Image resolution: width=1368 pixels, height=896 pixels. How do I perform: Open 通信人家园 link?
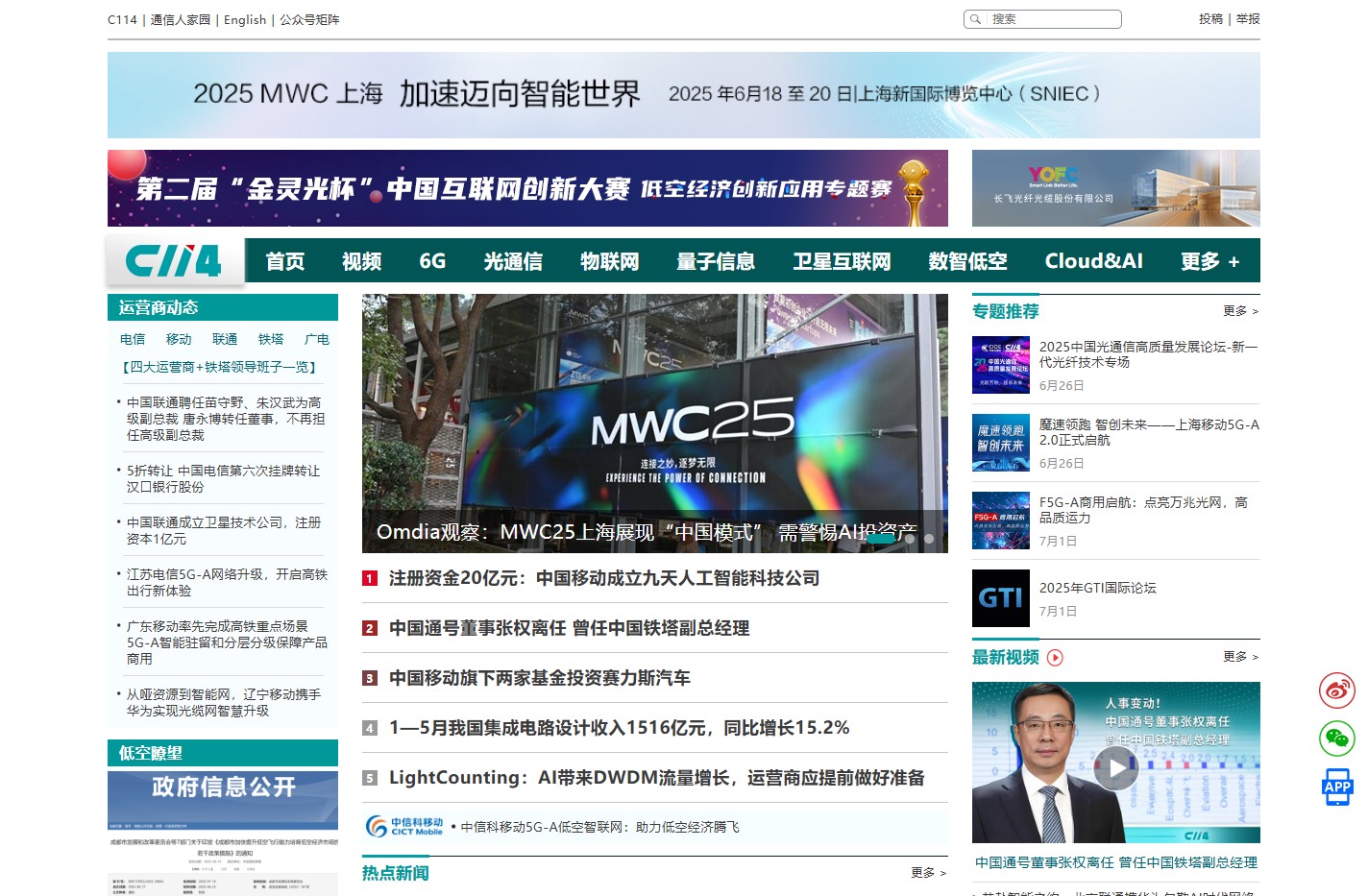point(181,19)
